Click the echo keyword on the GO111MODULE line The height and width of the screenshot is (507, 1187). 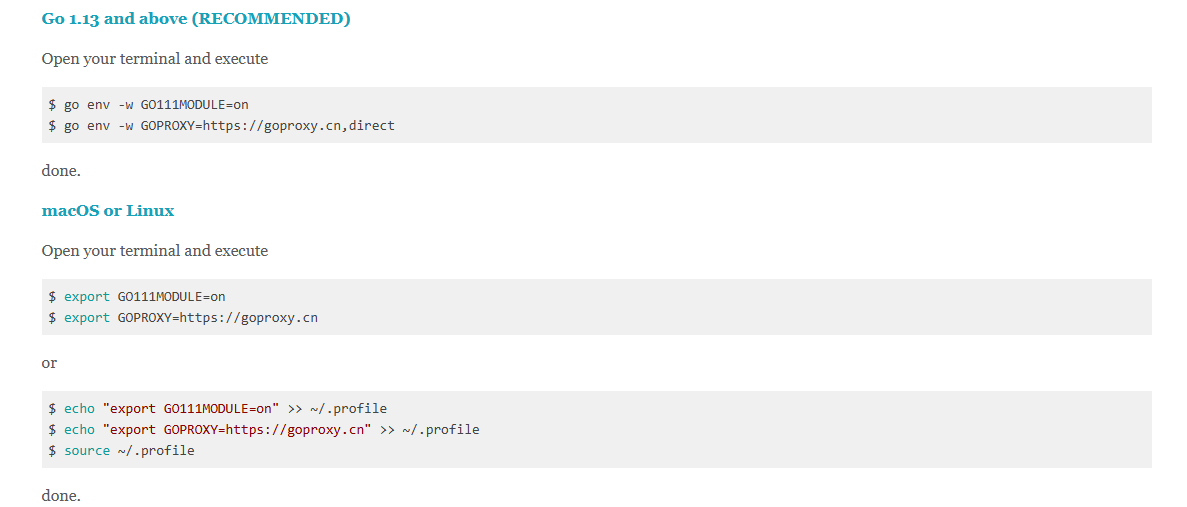click(x=79, y=408)
